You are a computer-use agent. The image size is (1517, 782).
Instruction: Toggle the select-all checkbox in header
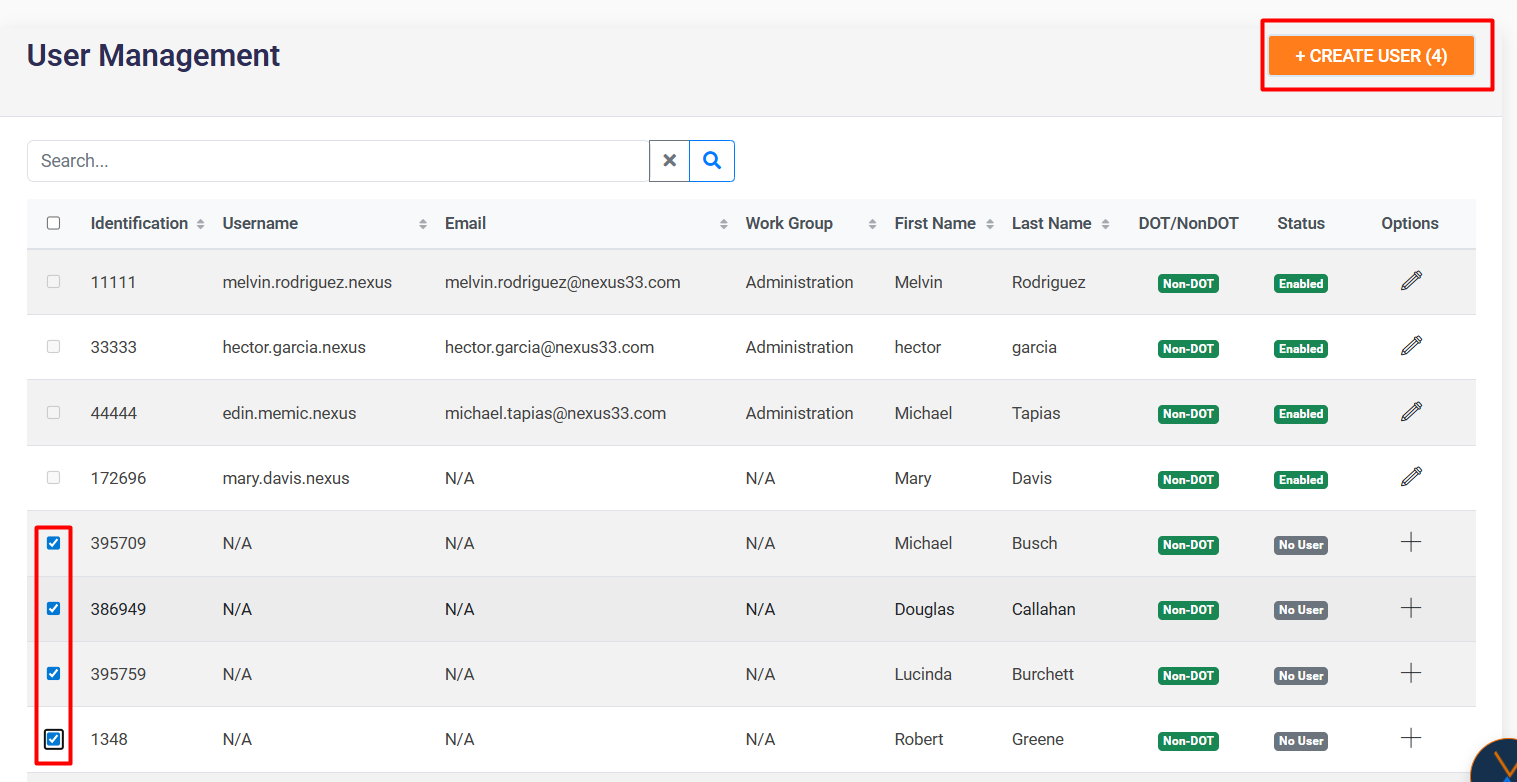pos(54,223)
